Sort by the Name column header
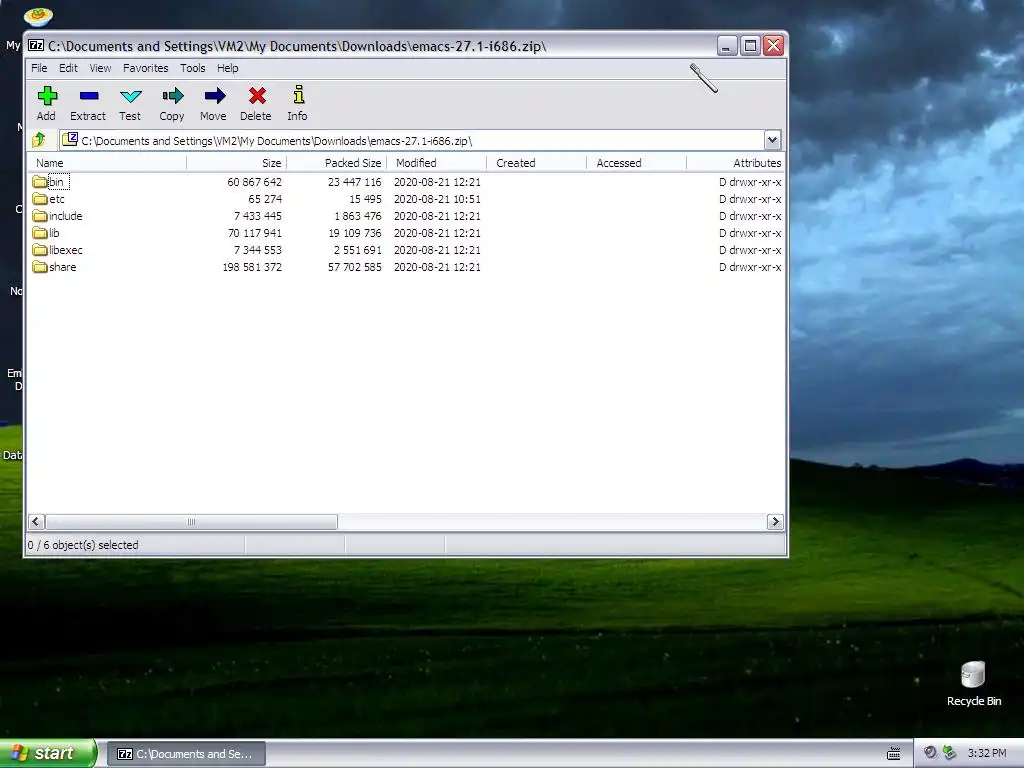The height and width of the screenshot is (768, 1024). (x=107, y=163)
